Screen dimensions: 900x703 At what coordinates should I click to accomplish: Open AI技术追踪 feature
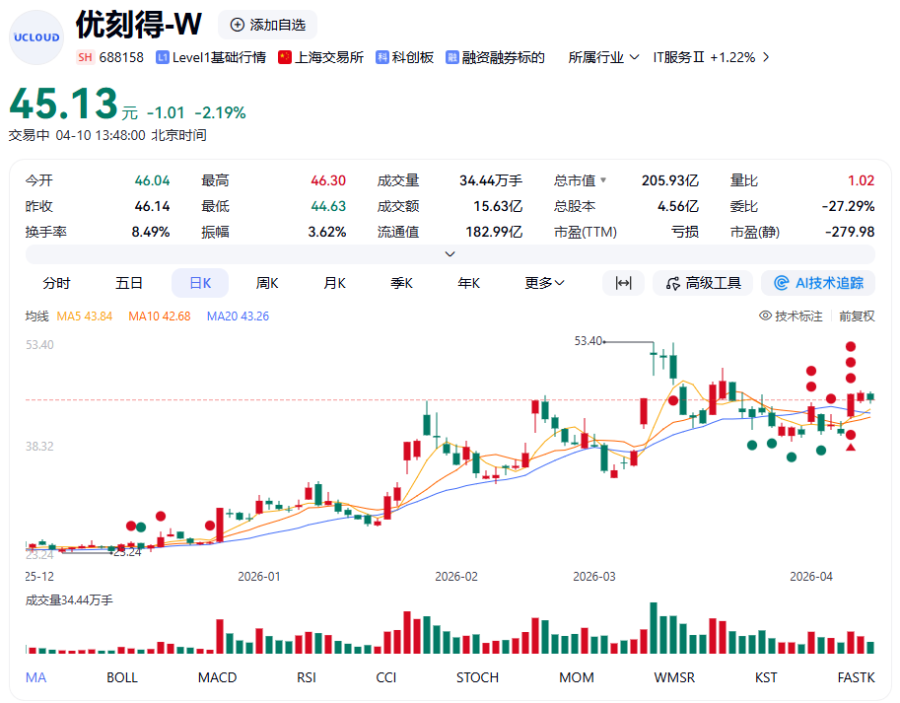[818, 283]
